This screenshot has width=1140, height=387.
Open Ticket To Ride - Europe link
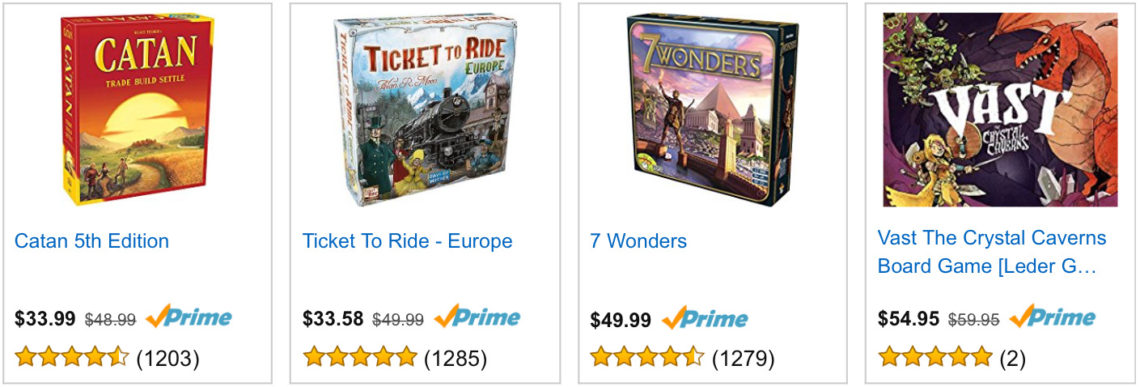407,241
